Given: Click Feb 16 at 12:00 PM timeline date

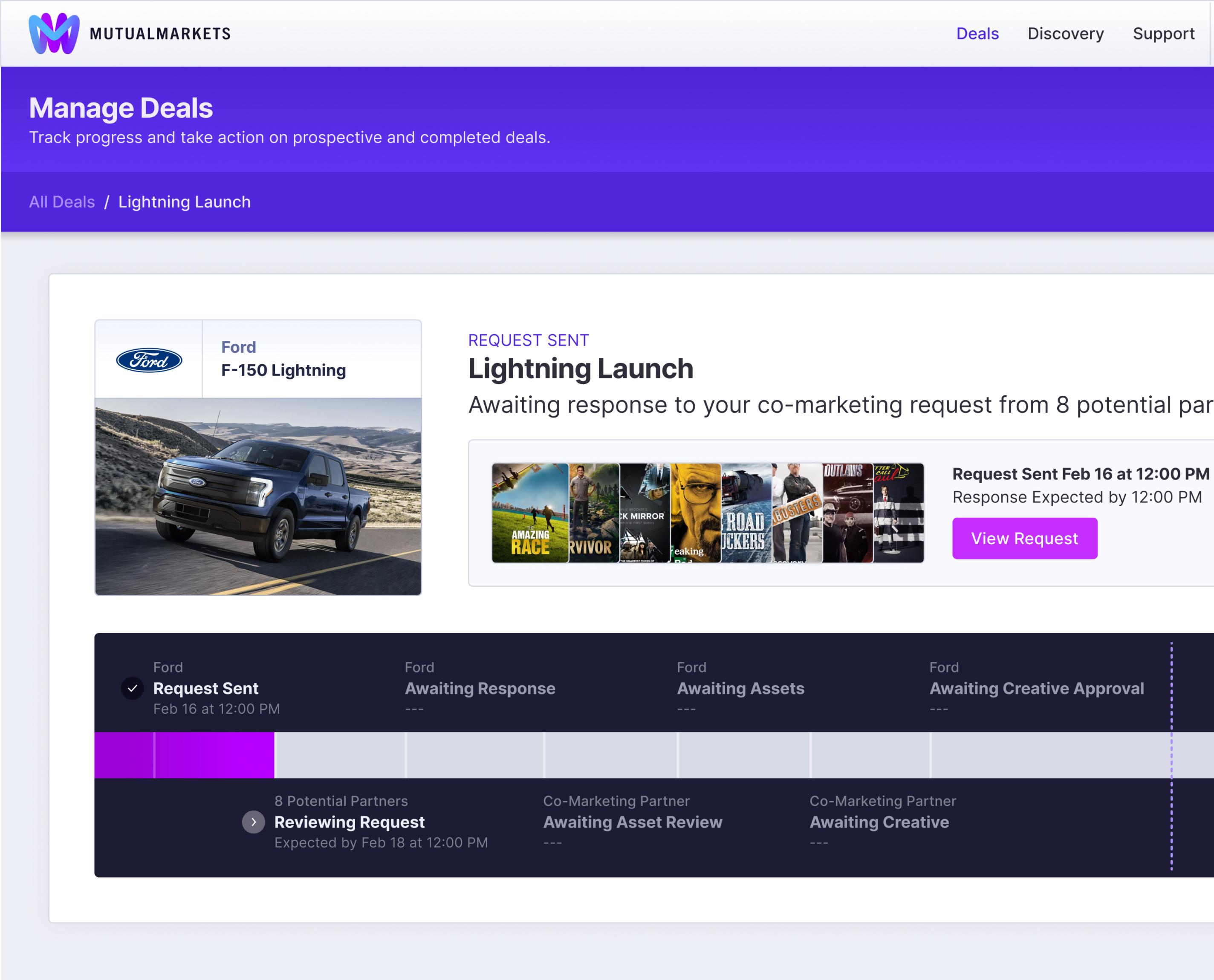Looking at the screenshot, I should click(217, 709).
